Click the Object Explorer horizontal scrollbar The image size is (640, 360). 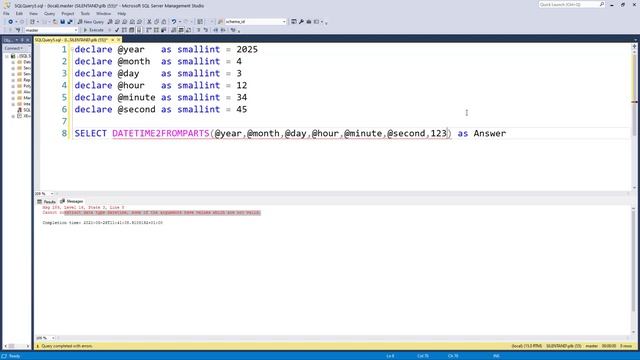(x=17, y=346)
